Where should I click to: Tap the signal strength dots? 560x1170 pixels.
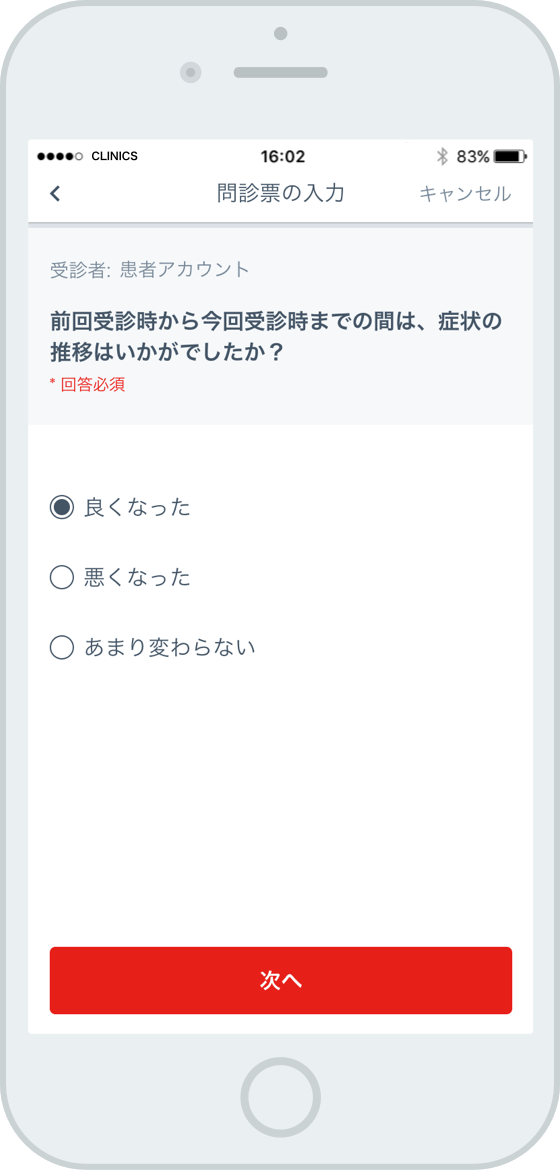60,157
